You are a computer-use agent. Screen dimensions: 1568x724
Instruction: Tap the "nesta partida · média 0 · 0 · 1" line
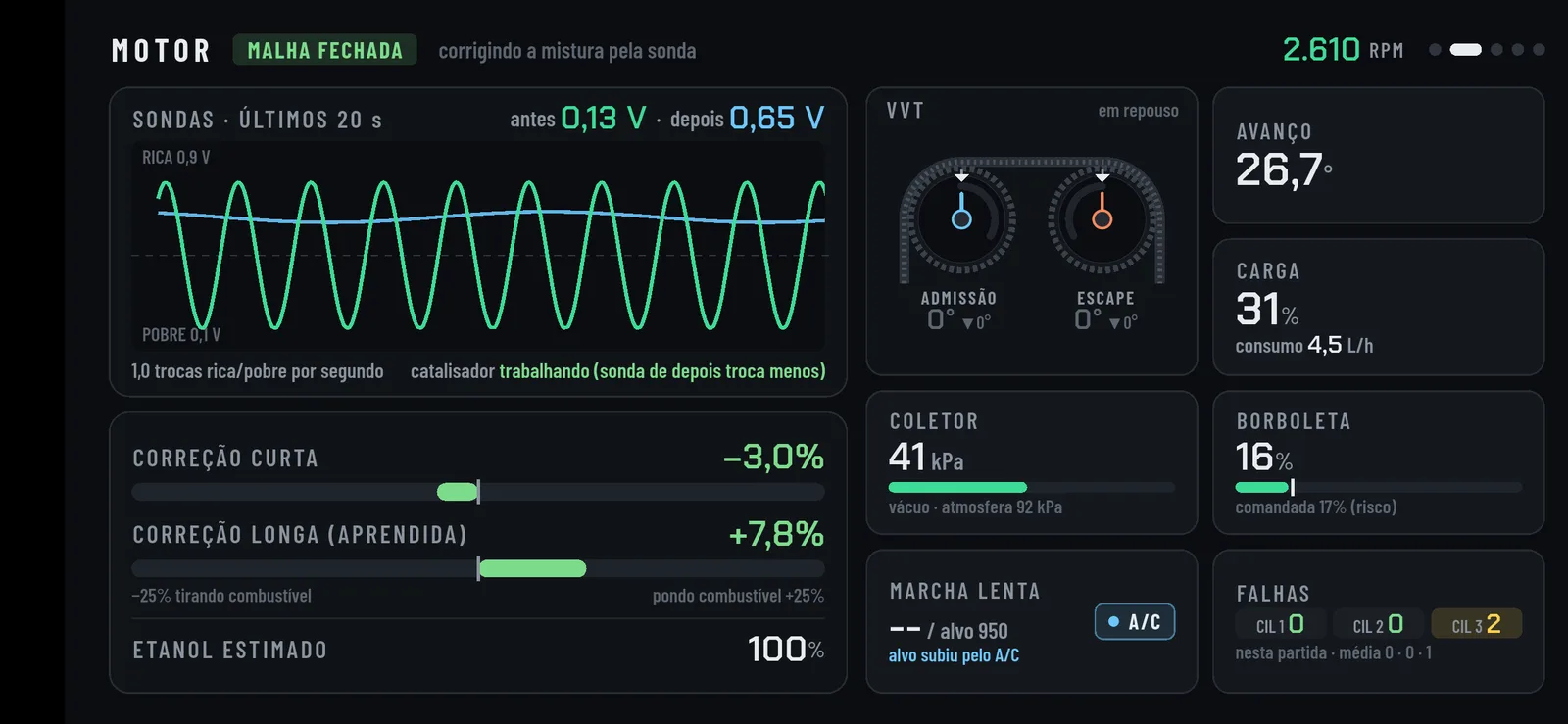pos(1334,652)
